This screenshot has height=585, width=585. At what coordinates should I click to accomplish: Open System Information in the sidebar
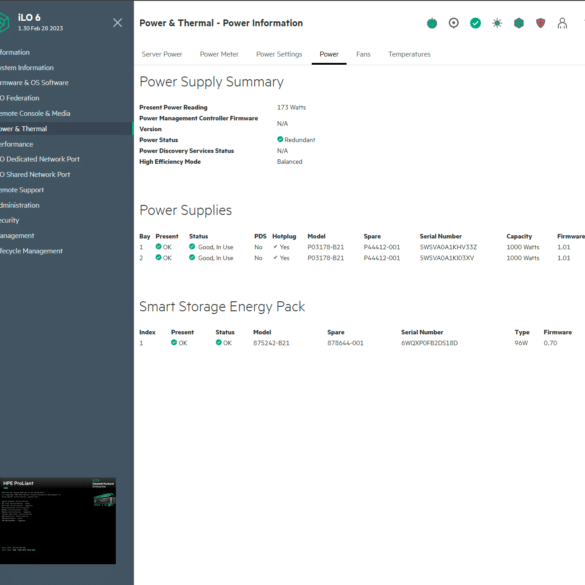[27, 68]
